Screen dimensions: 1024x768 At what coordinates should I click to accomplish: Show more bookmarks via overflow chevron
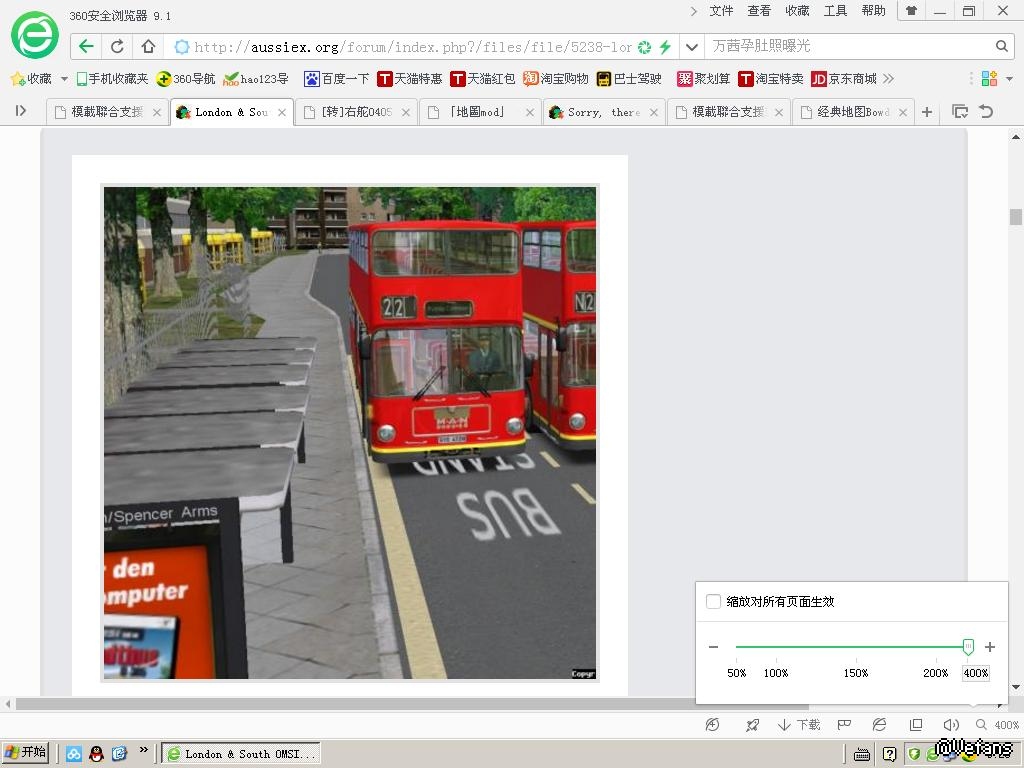[888, 79]
